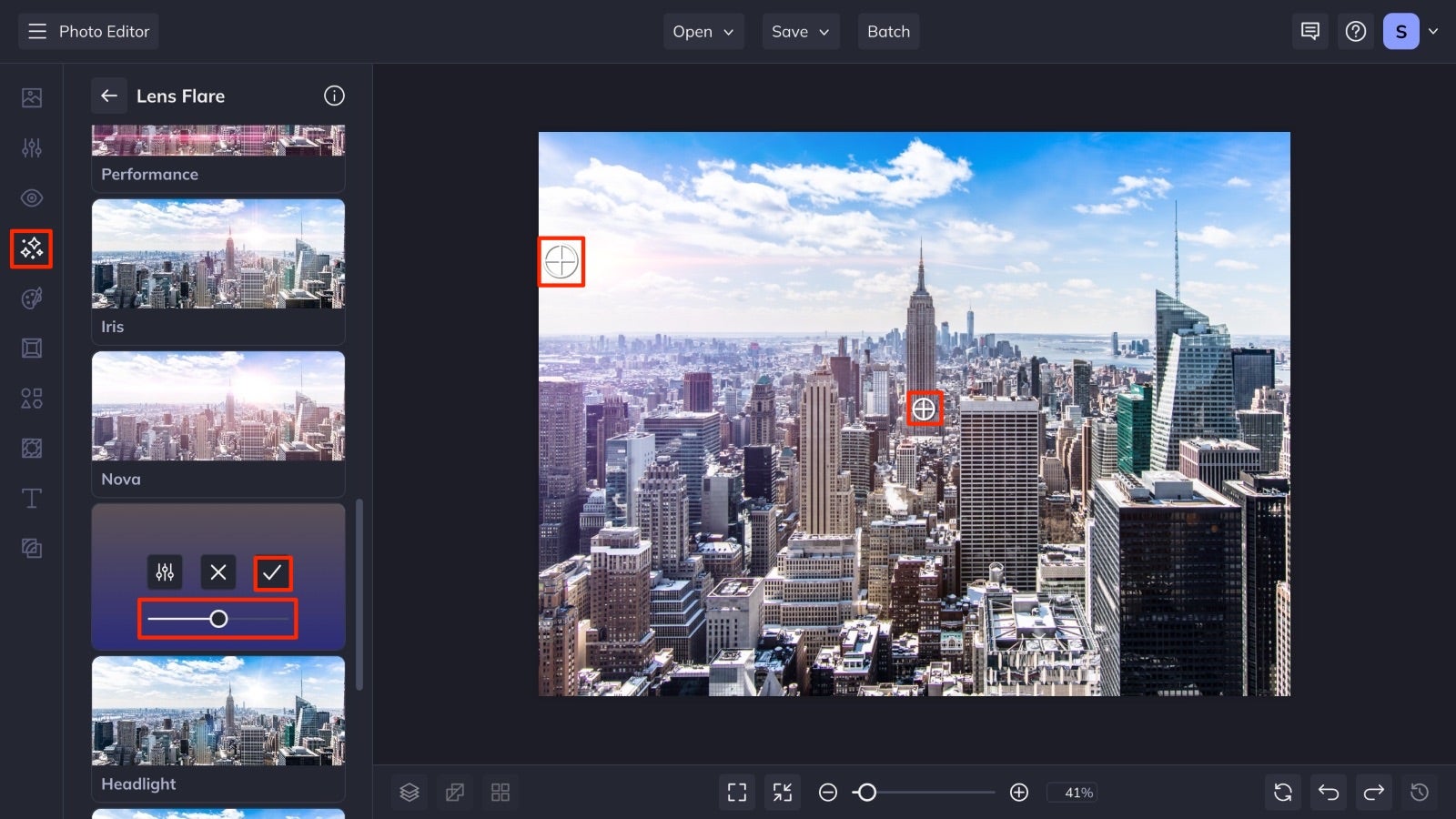
Task: Undo the last action
Action: (1328, 792)
